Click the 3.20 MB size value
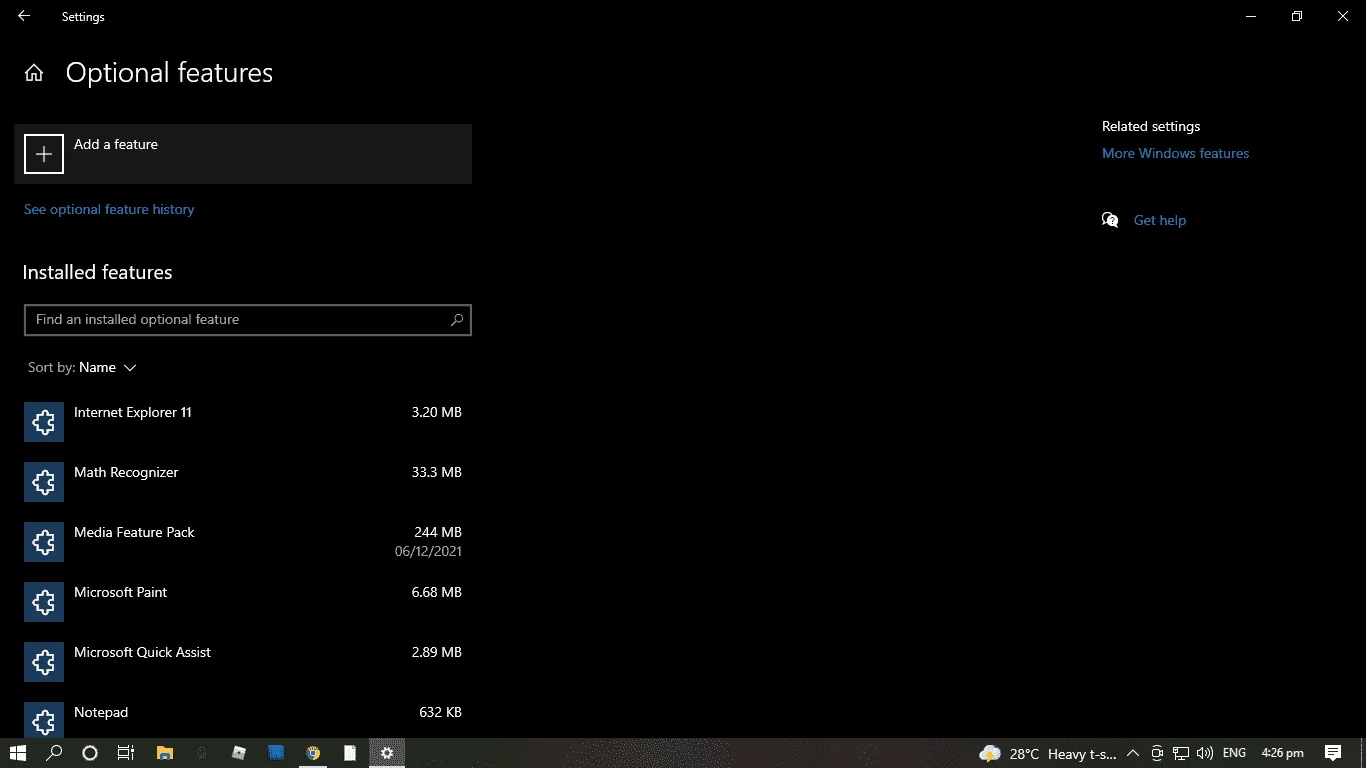The width and height of the screenshot is (1366, 768). [437, 412]
